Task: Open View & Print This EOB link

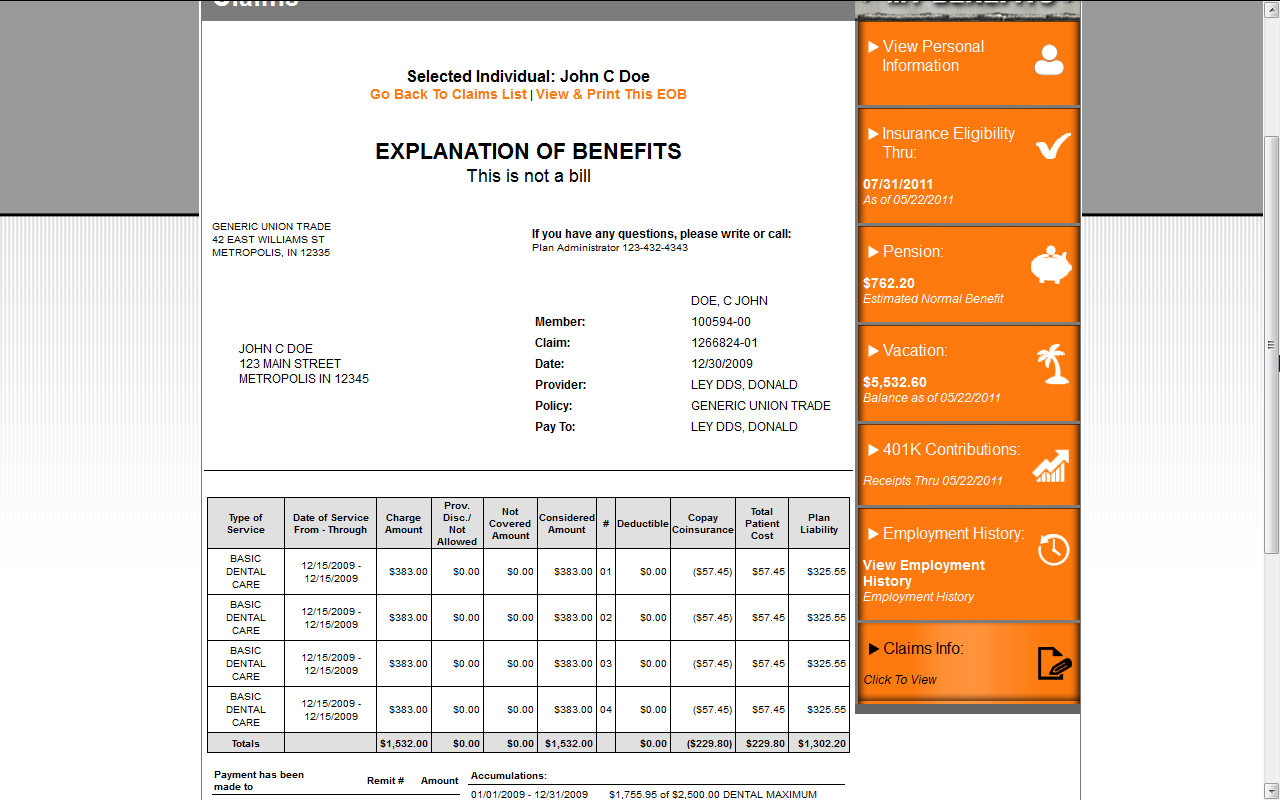Action: pyautogui.click(x=611, y=94)
